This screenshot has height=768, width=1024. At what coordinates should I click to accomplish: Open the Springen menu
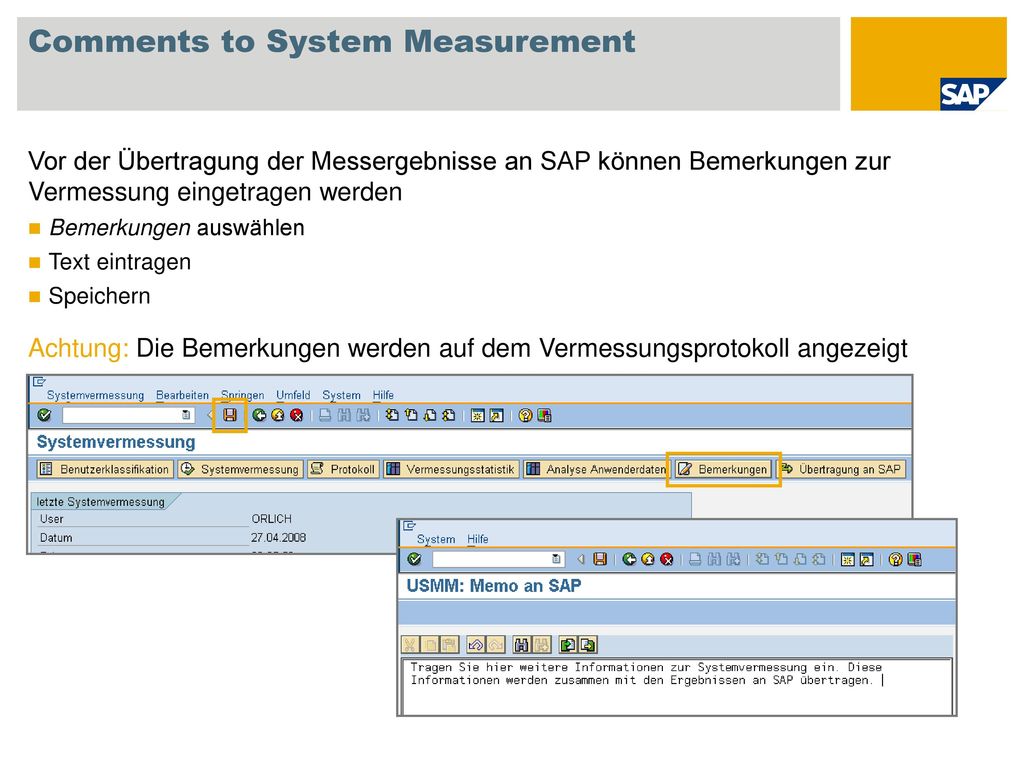(242, 395)
